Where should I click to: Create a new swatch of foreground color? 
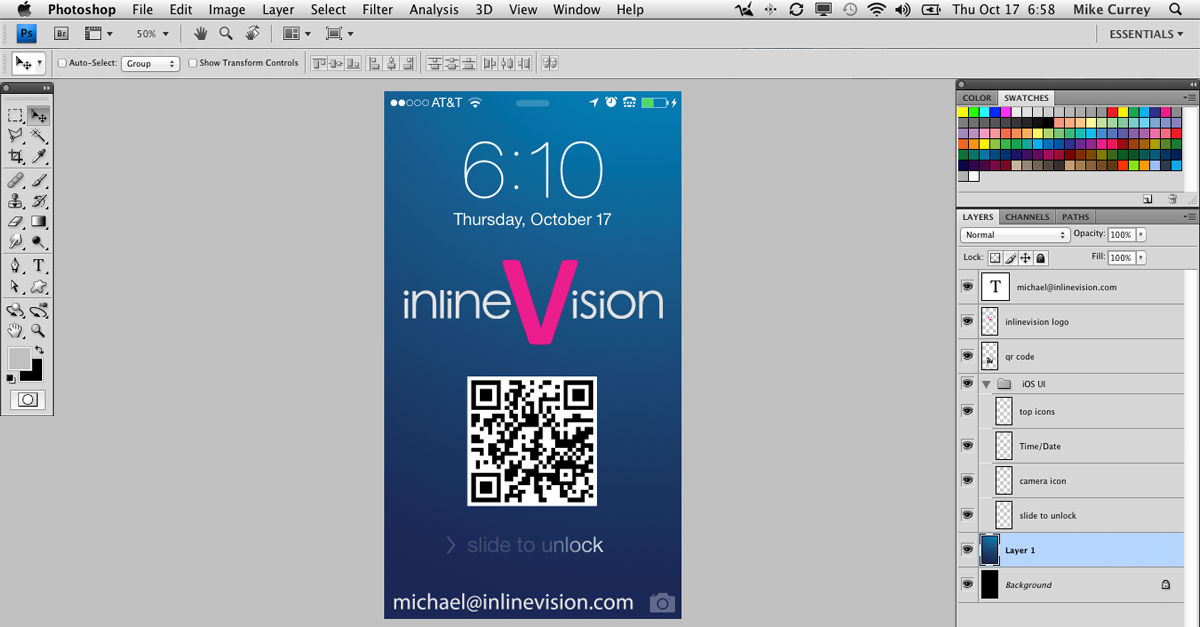click(x=1148, y=199)
